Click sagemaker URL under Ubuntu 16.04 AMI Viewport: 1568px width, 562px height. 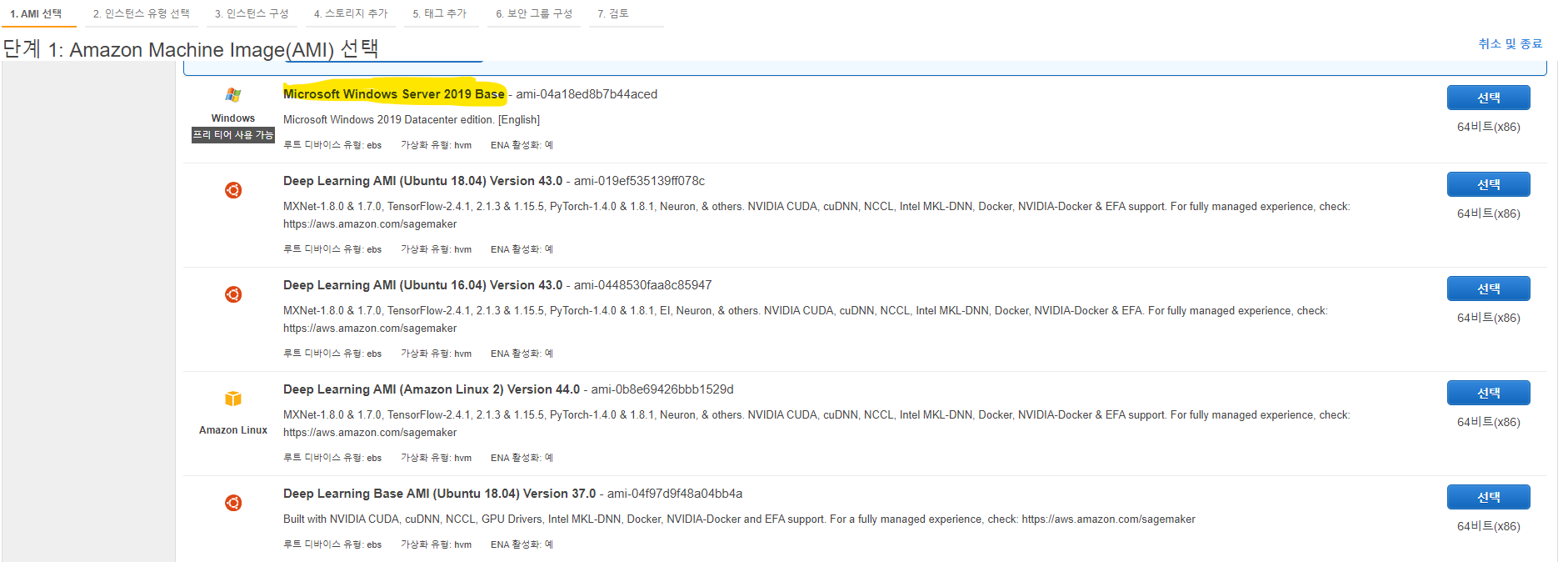coord(370,329)
